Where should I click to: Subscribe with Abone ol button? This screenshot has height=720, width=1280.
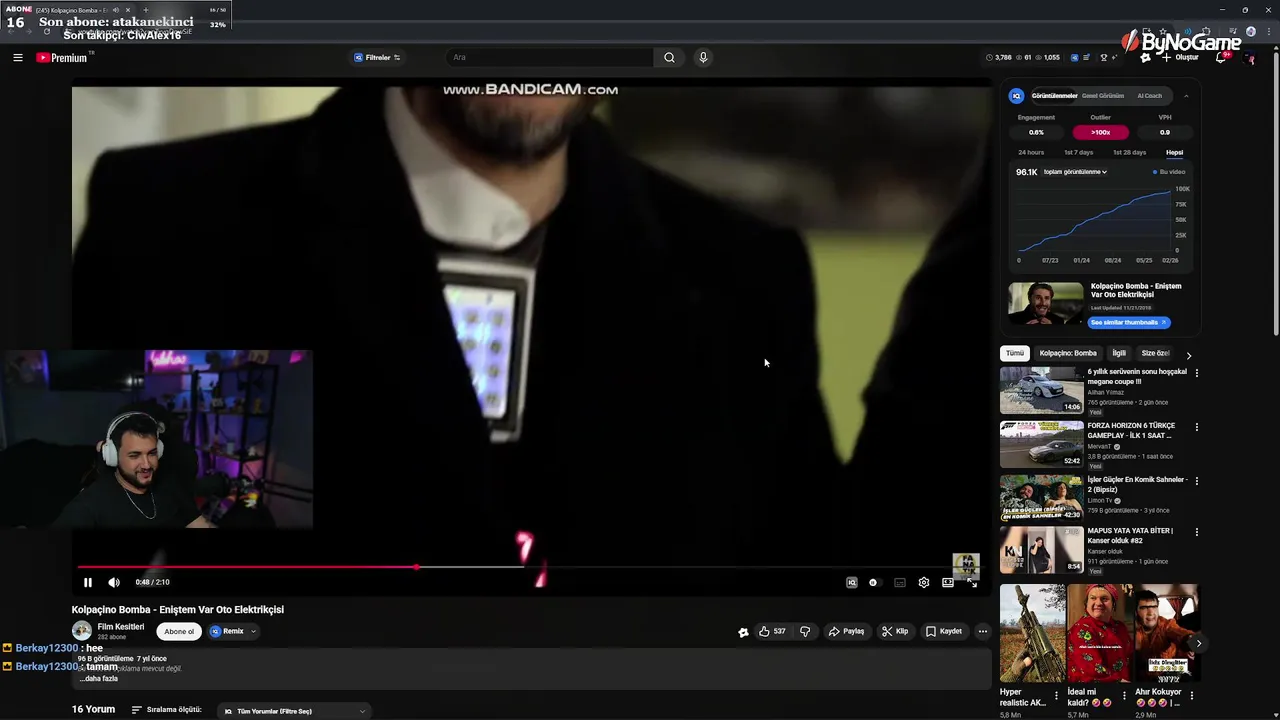pos(179,631)
